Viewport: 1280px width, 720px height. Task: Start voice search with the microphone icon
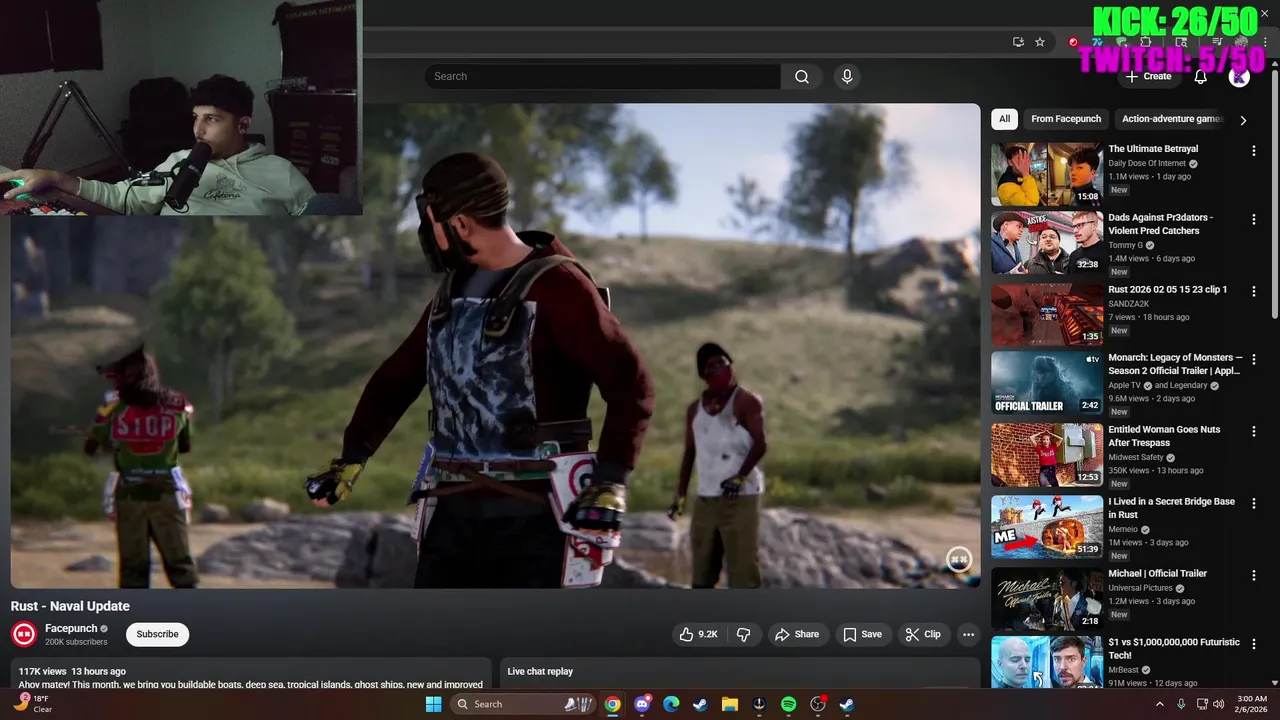pos(847,77)
